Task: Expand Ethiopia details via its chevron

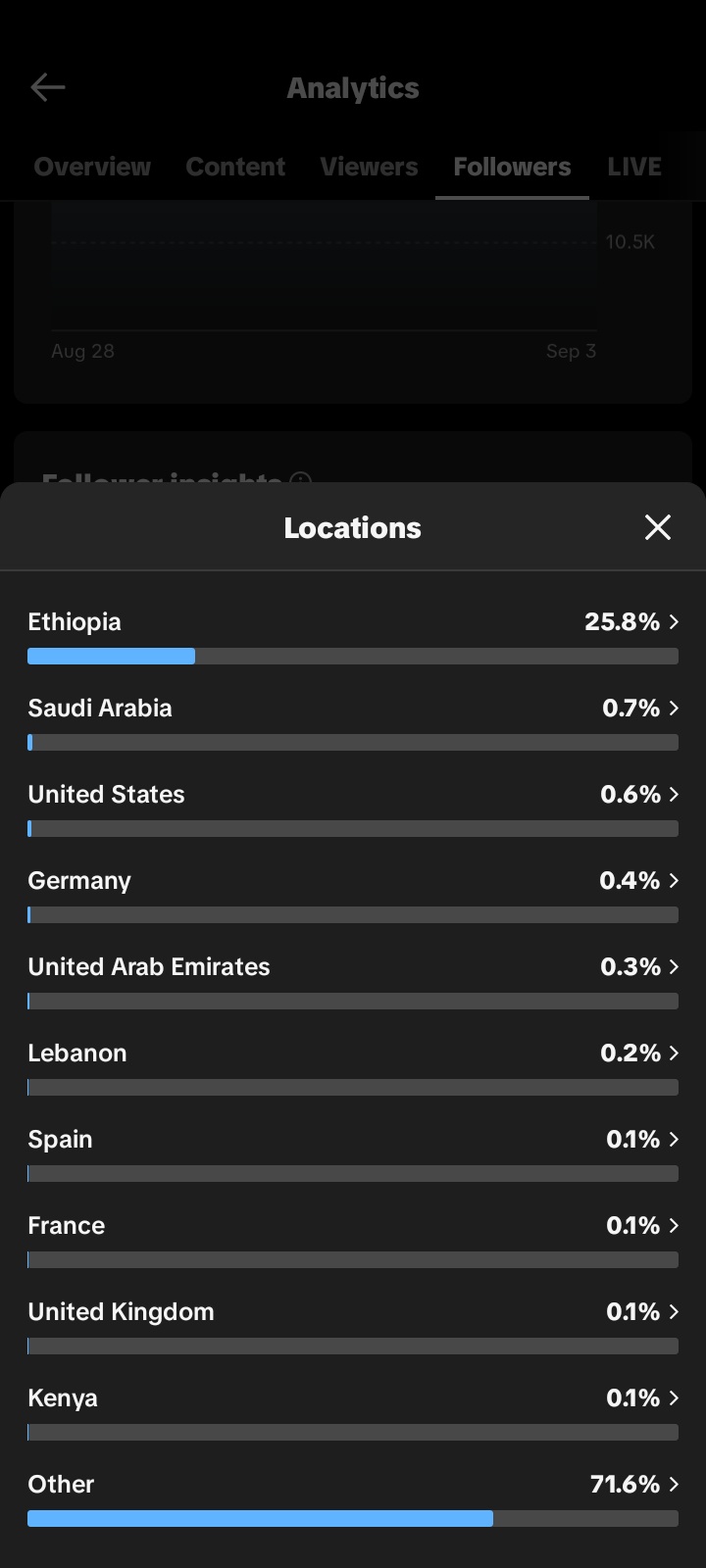Action: pos(674,621)
